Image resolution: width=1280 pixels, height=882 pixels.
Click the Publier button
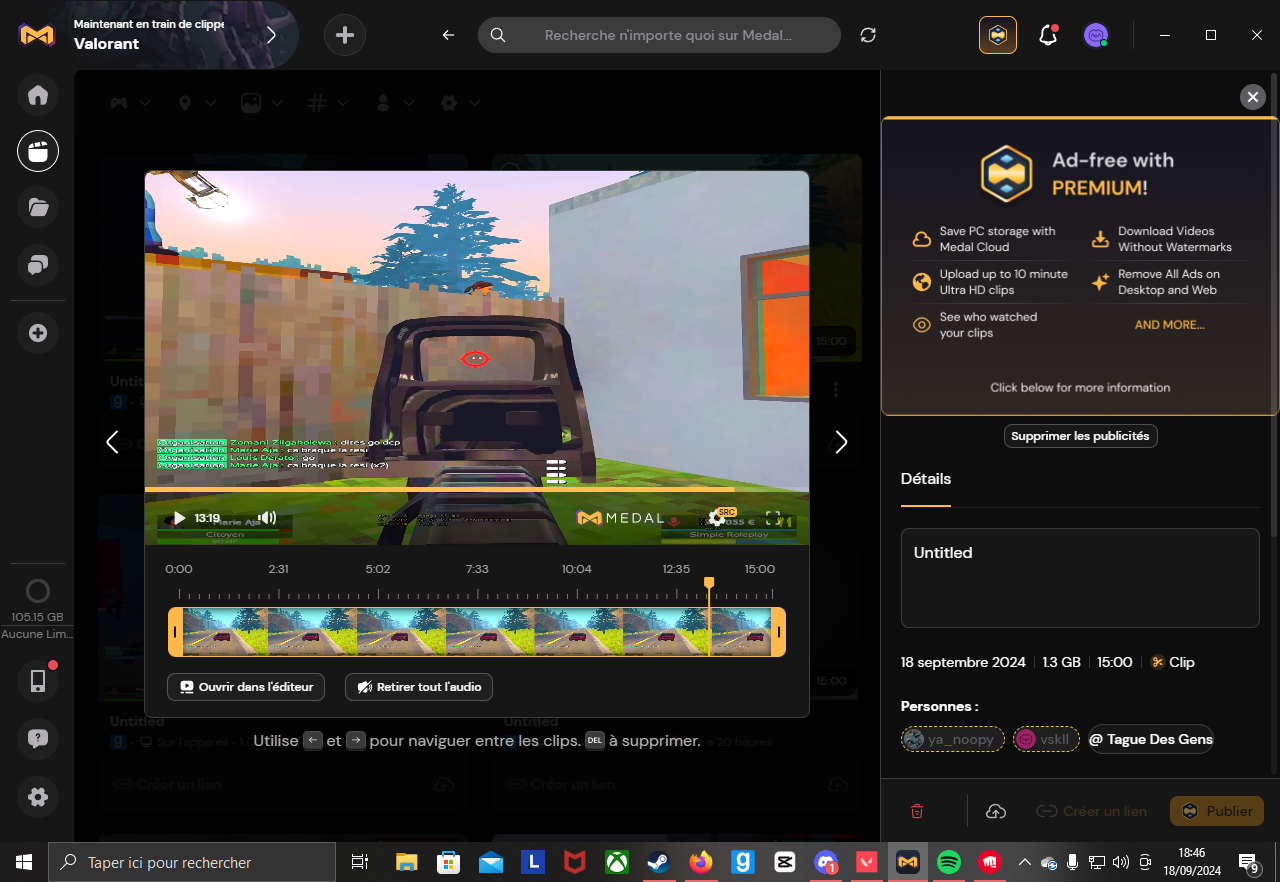point(1217,811)
